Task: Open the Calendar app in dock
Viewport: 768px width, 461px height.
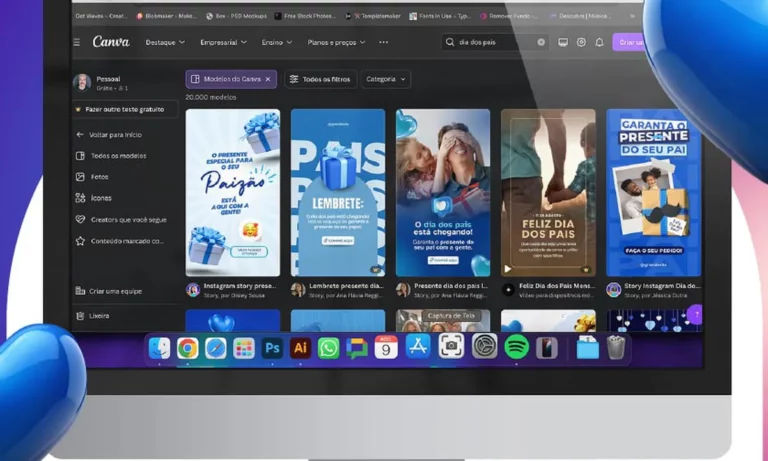Action: (x=386, y=347)
